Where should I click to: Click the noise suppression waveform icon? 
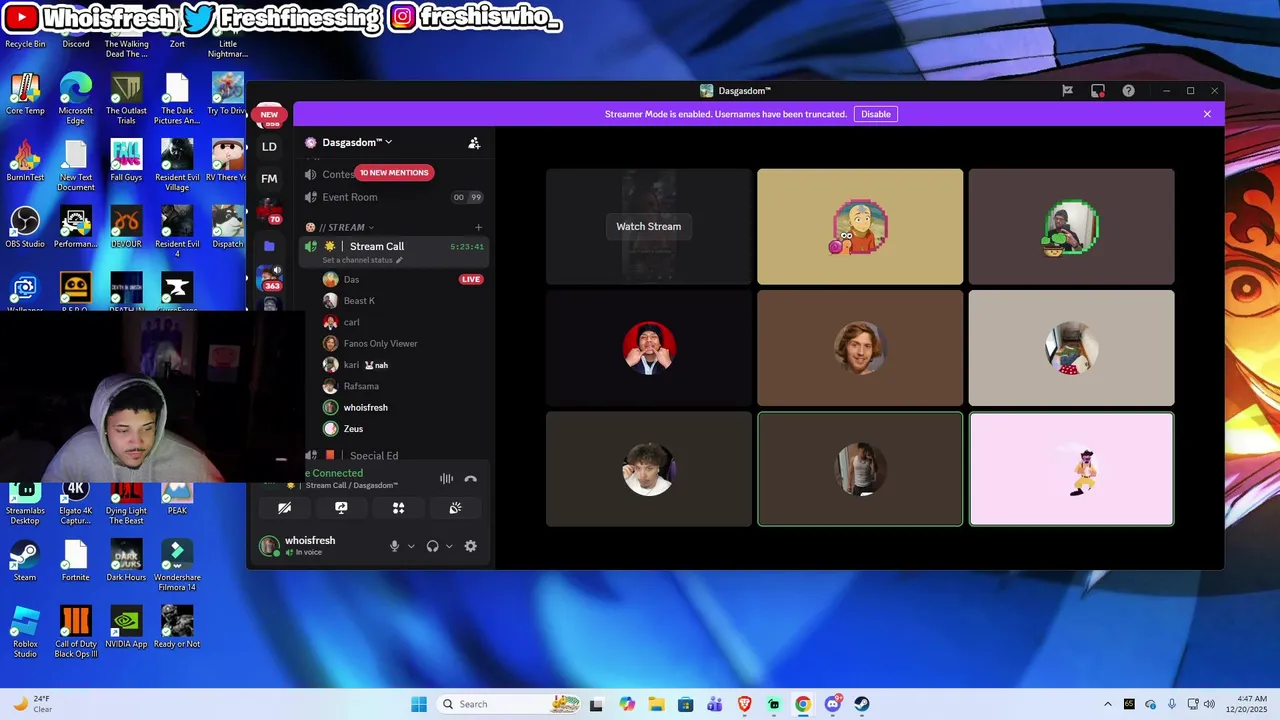(x=446, y=479)
